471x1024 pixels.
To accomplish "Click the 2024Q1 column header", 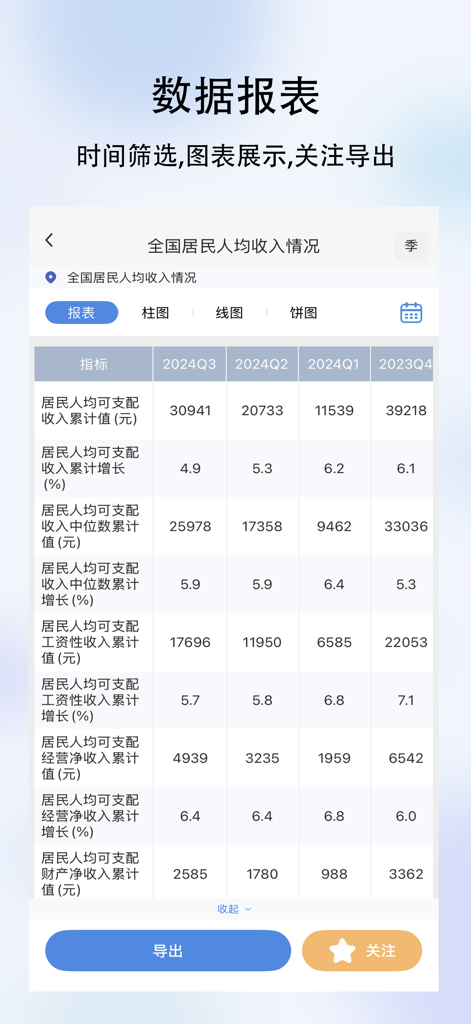I will click(334, 364).
